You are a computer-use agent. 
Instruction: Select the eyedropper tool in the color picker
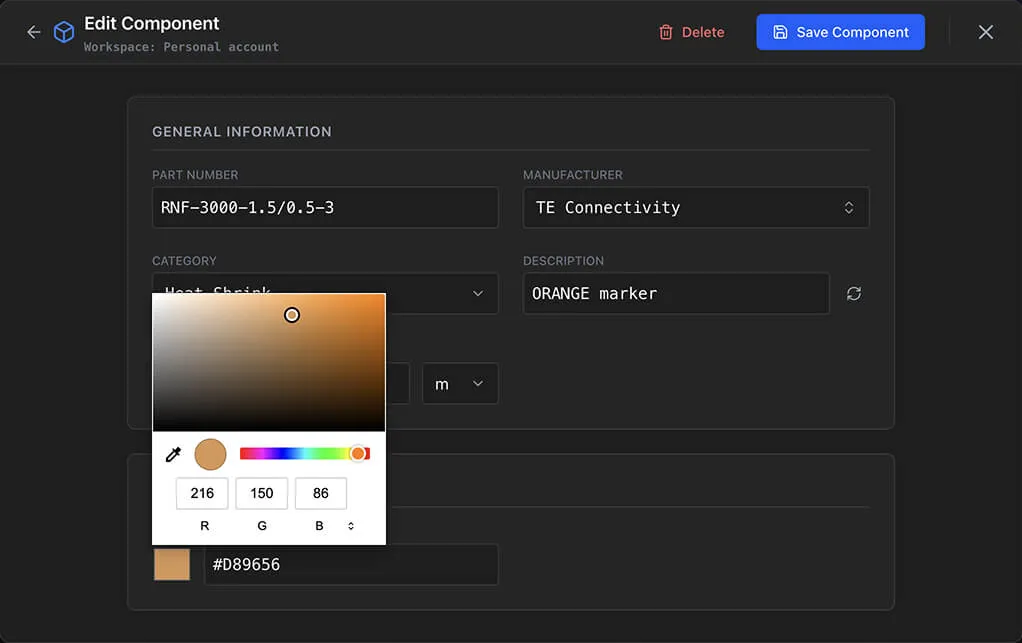click(x=173, y=454)
